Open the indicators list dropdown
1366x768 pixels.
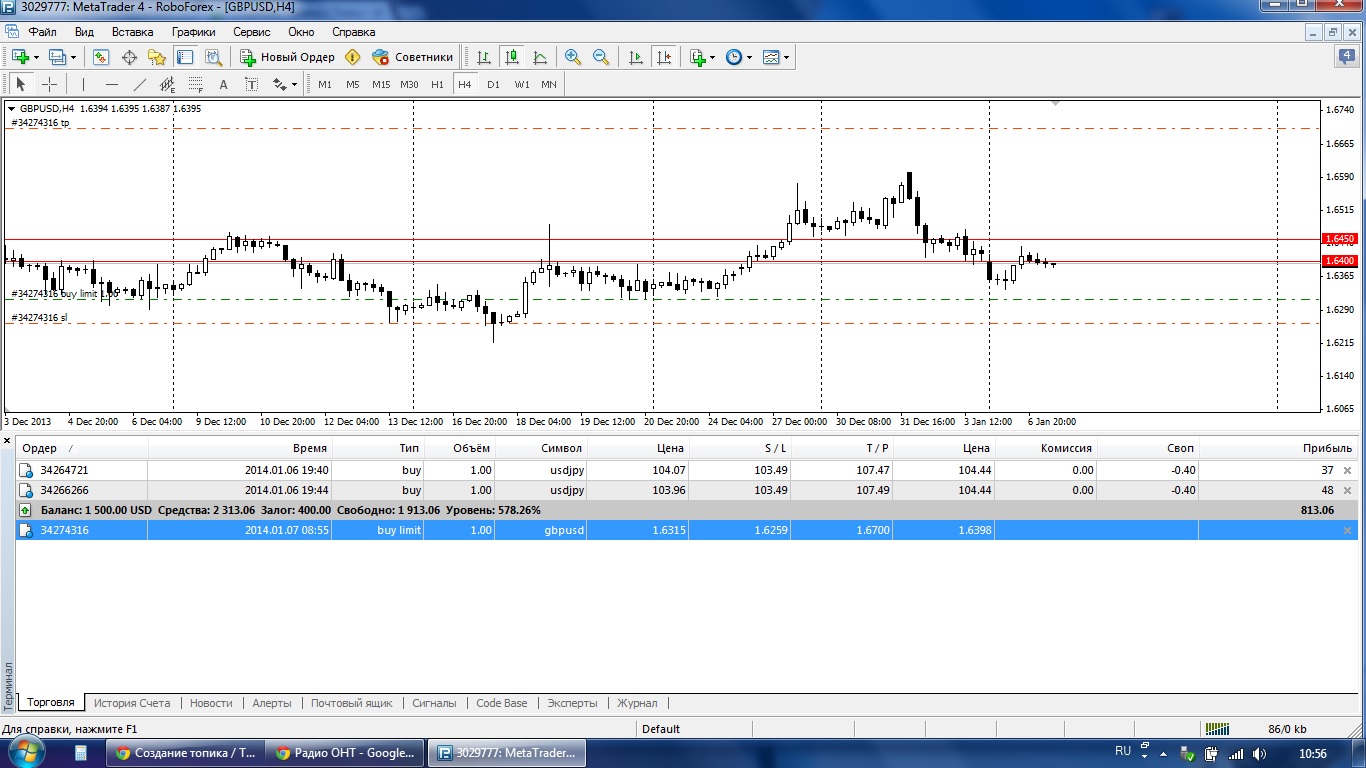point(699,57)
